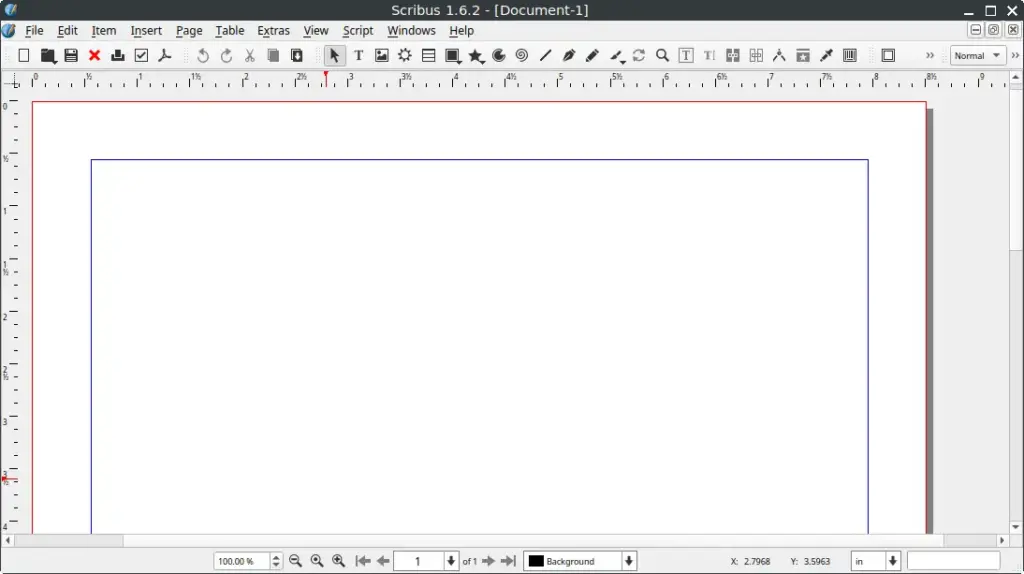Click the zoom percentage input field
This screenshot has height=574, width=1024.
click(241, 561)
